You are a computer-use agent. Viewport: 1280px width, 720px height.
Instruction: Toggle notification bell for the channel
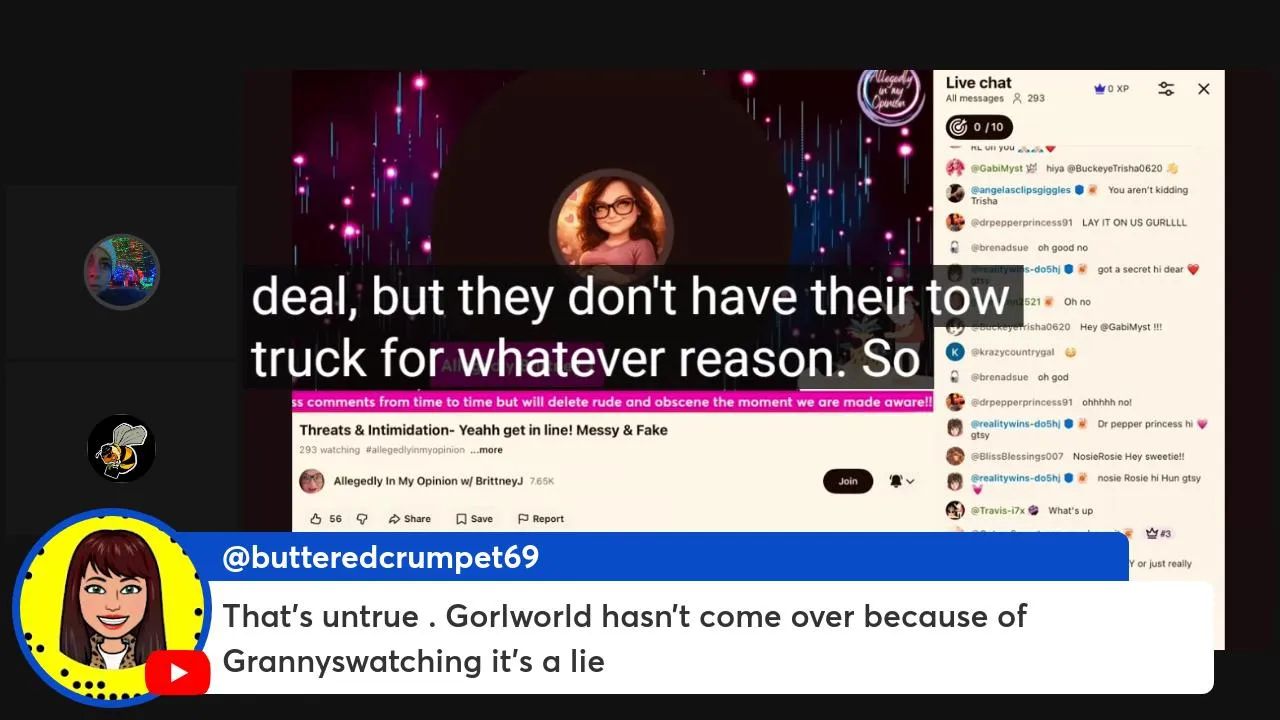895,481
